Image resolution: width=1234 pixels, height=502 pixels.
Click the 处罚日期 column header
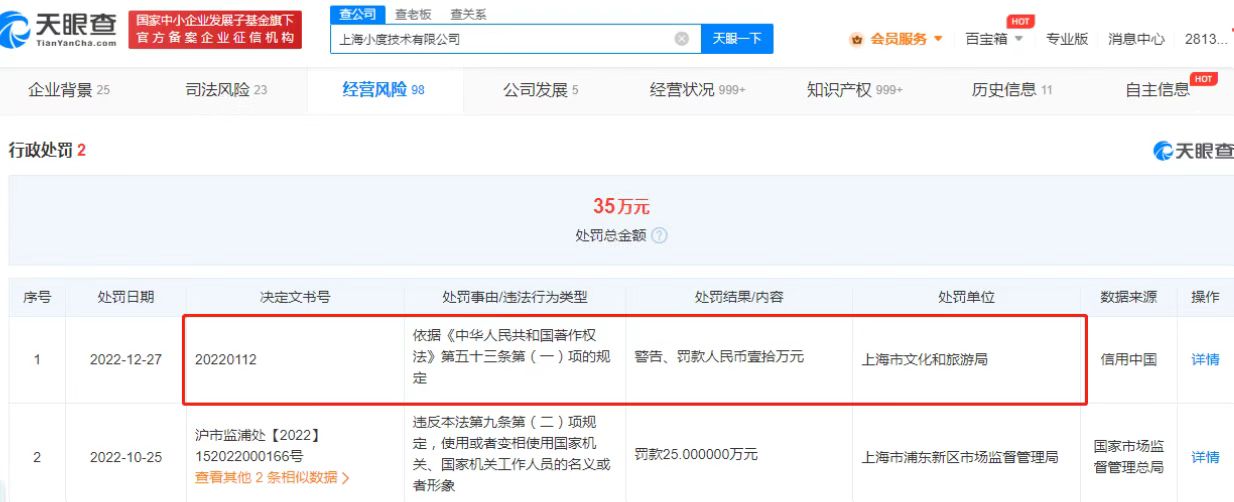[x=126, y=297]
